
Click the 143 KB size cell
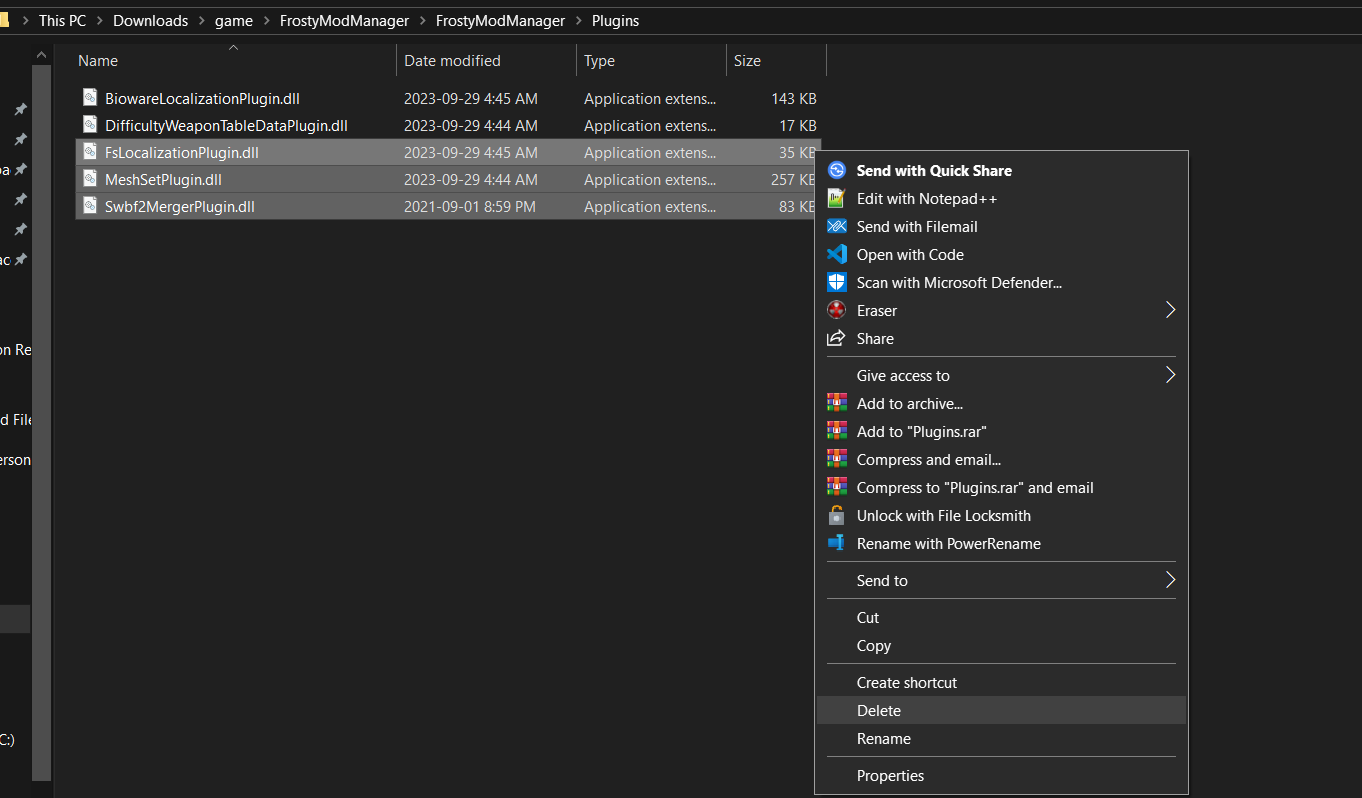pos(794,98)
